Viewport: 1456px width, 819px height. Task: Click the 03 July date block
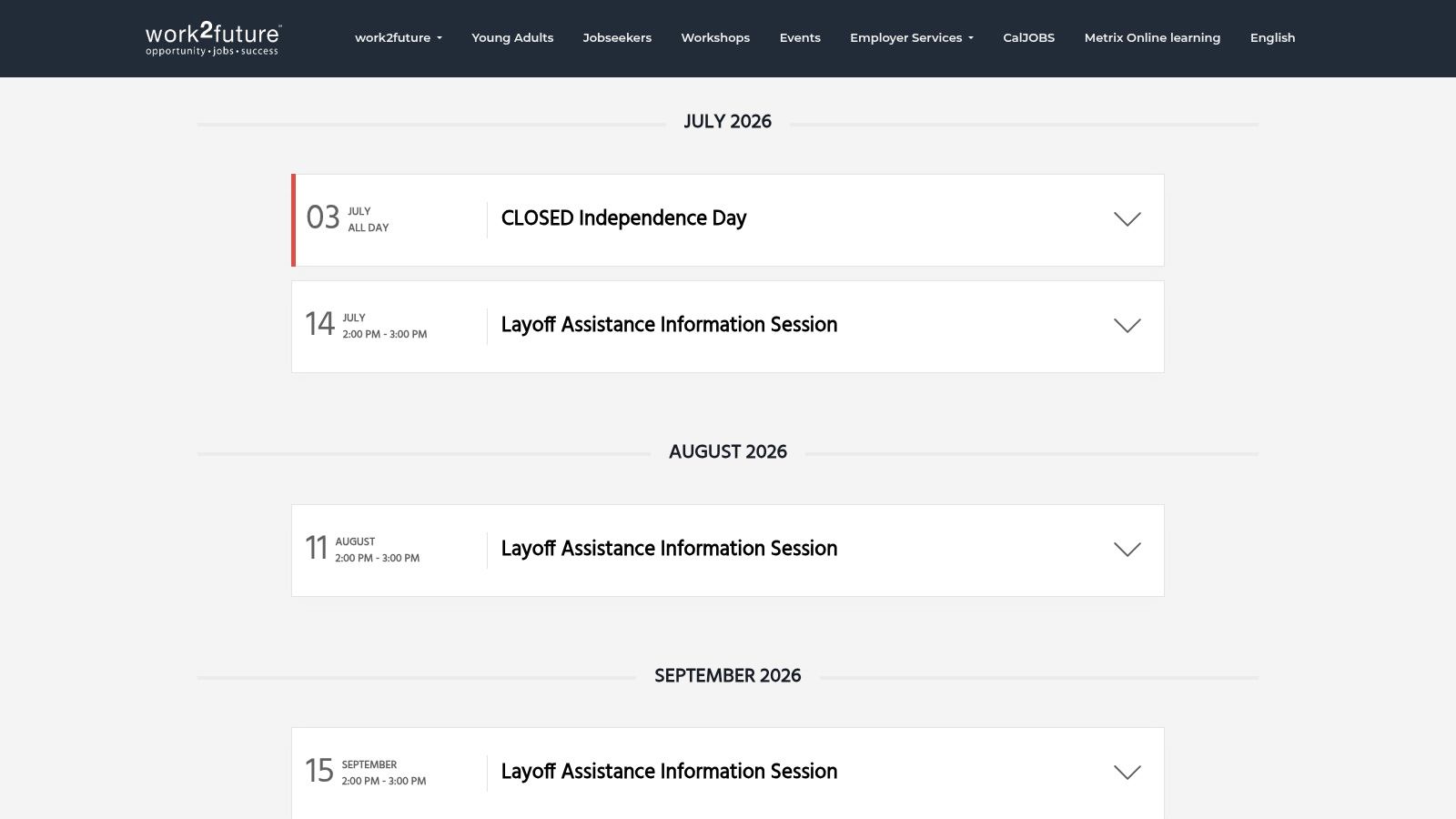348,218
